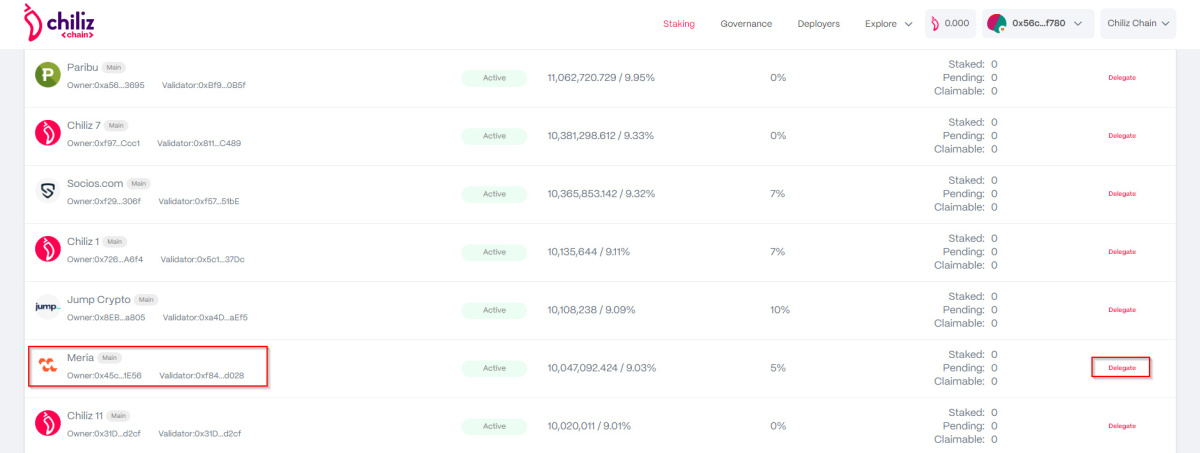Select the Jump Crypto validator name
This screenshot has width=1200, height=453.
click(99, 299)
